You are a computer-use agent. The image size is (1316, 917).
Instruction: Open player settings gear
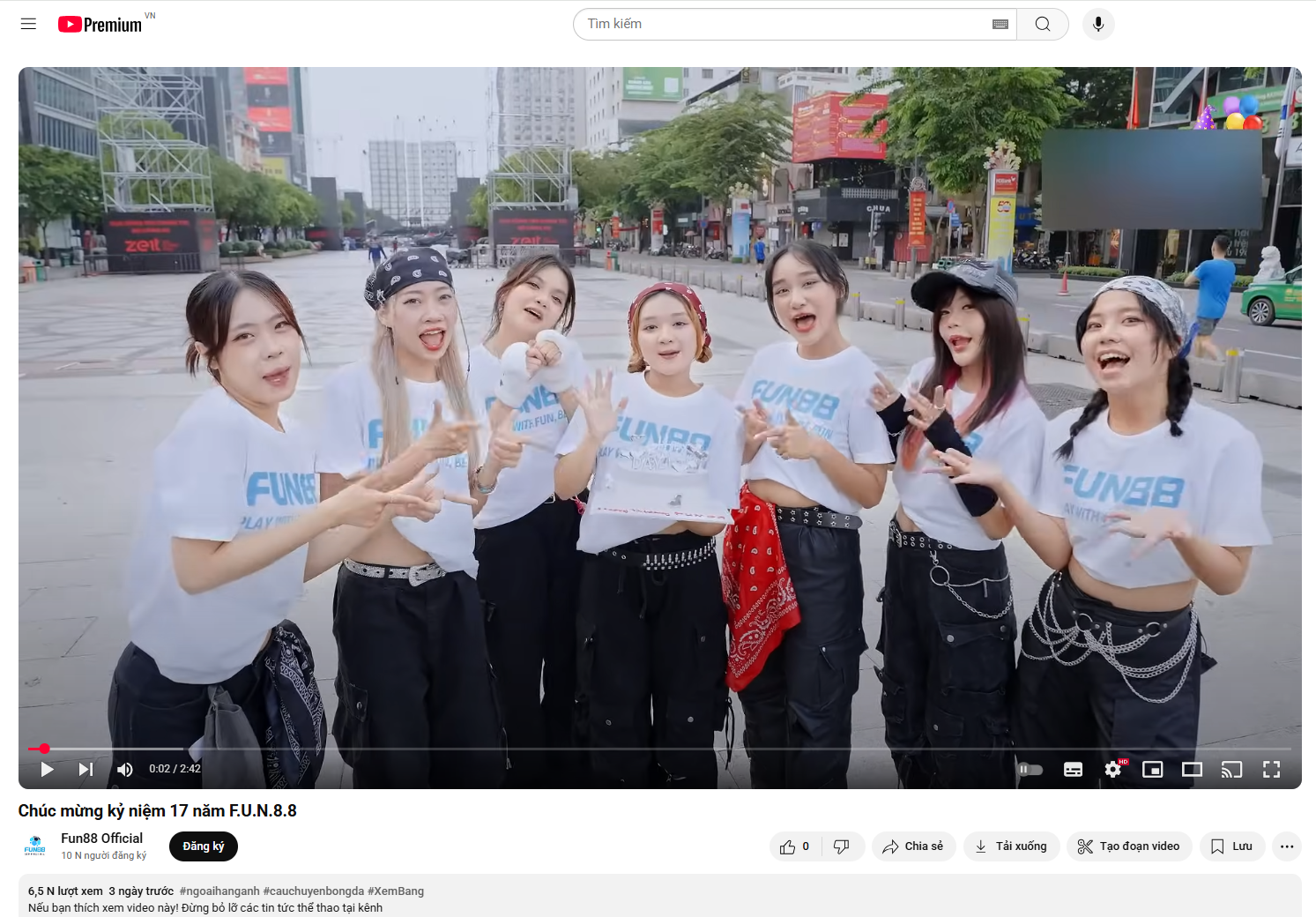click(x=1113, y=769)
